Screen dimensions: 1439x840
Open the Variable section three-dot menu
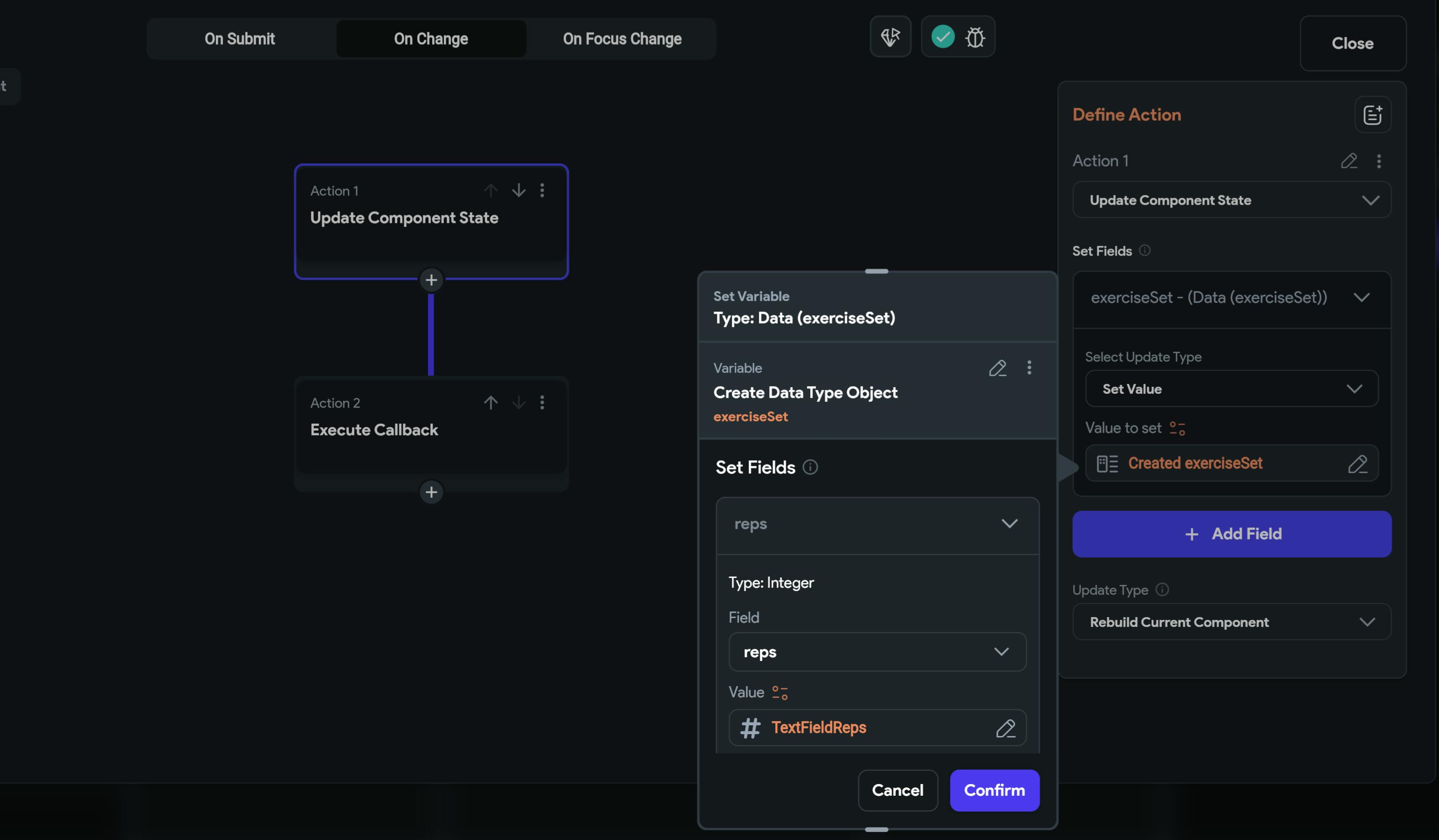pos(1029,368)
